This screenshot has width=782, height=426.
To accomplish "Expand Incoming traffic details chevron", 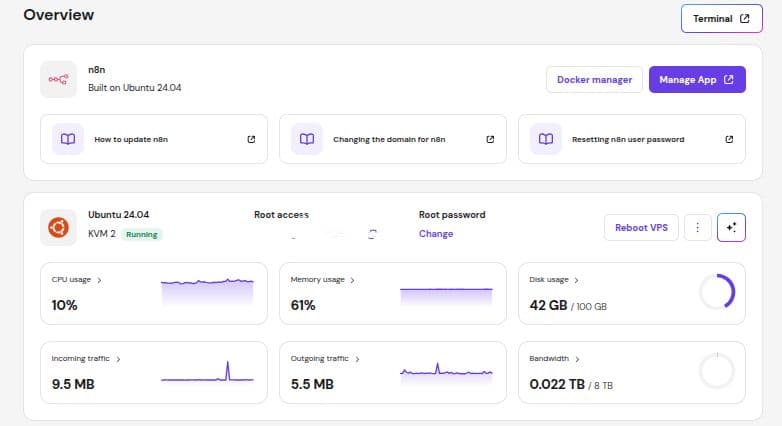I will tap(118, 359).
